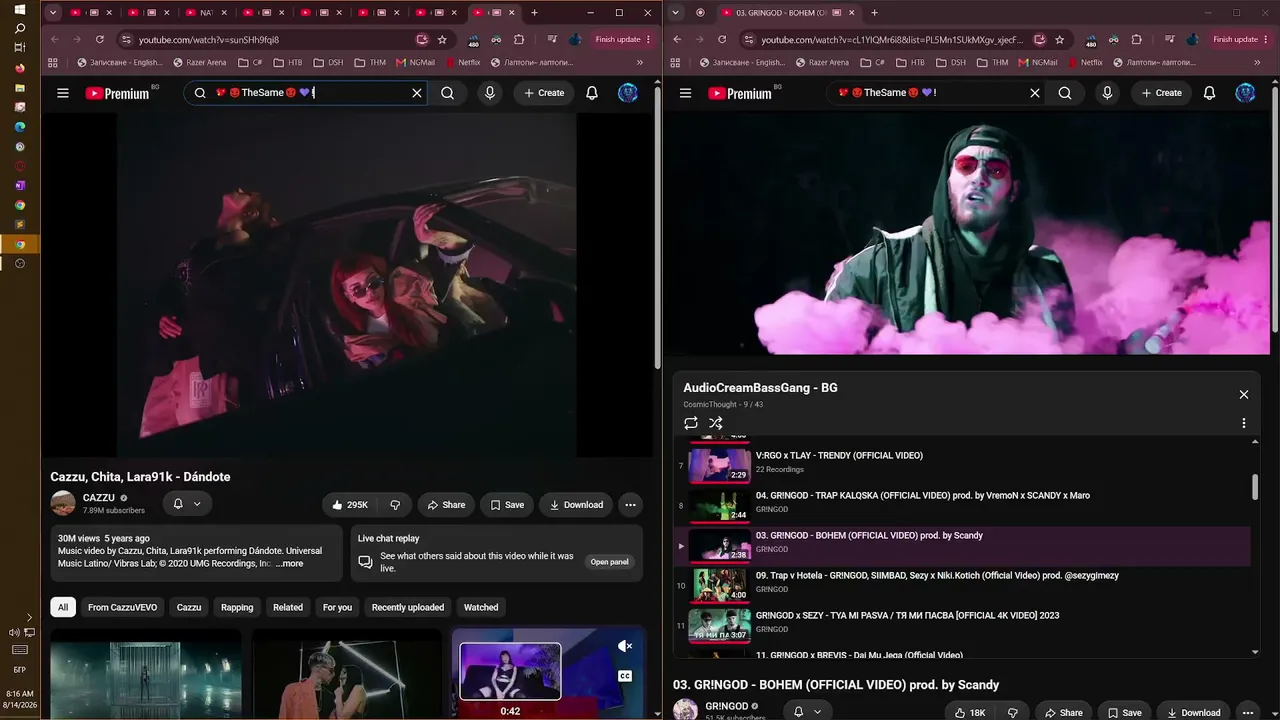
Task: Open notifications bell in left YouTube header
Action: click(x=592, y=93)
